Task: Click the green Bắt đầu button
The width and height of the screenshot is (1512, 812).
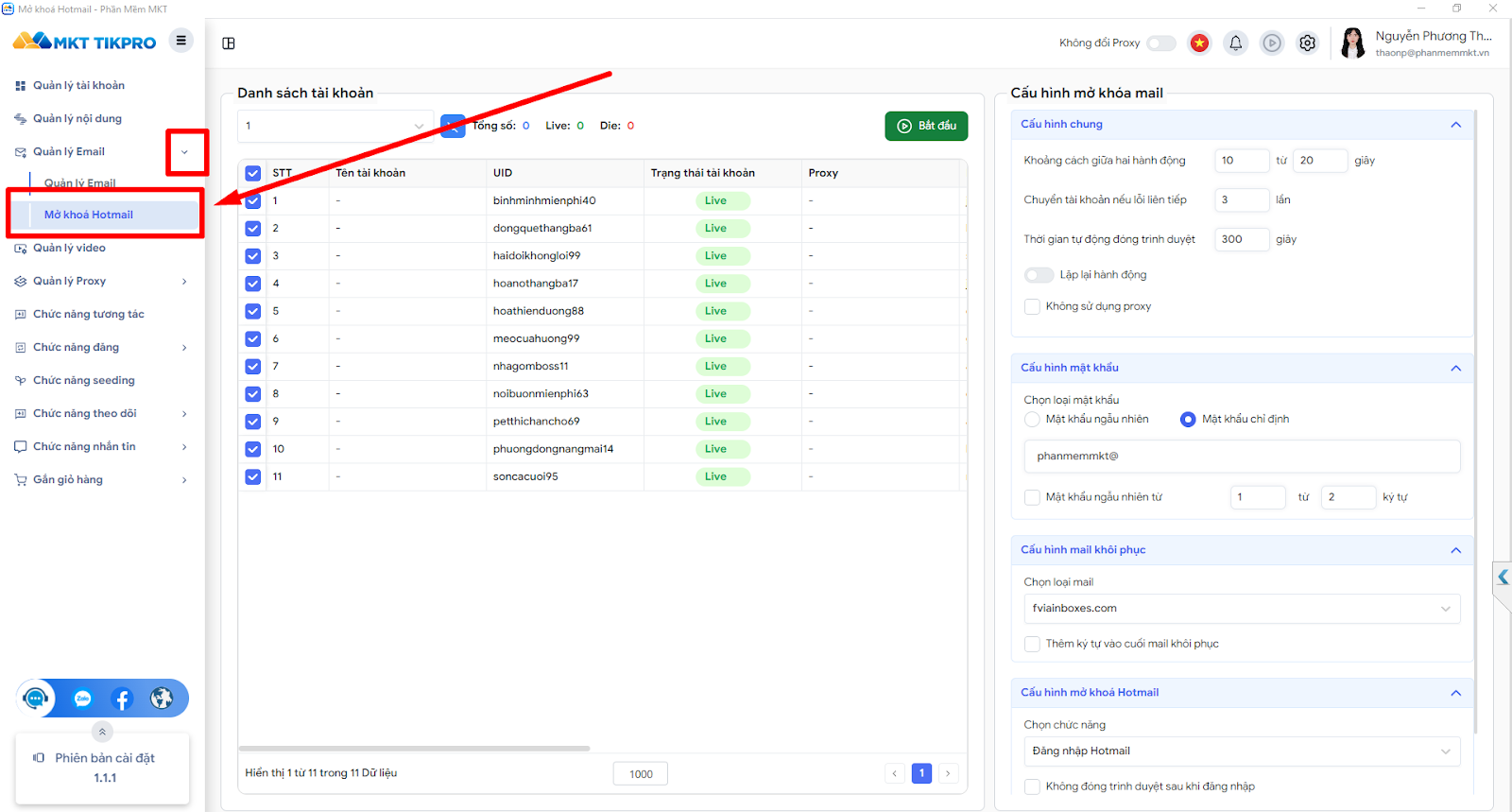Action: tap(926, 126)
